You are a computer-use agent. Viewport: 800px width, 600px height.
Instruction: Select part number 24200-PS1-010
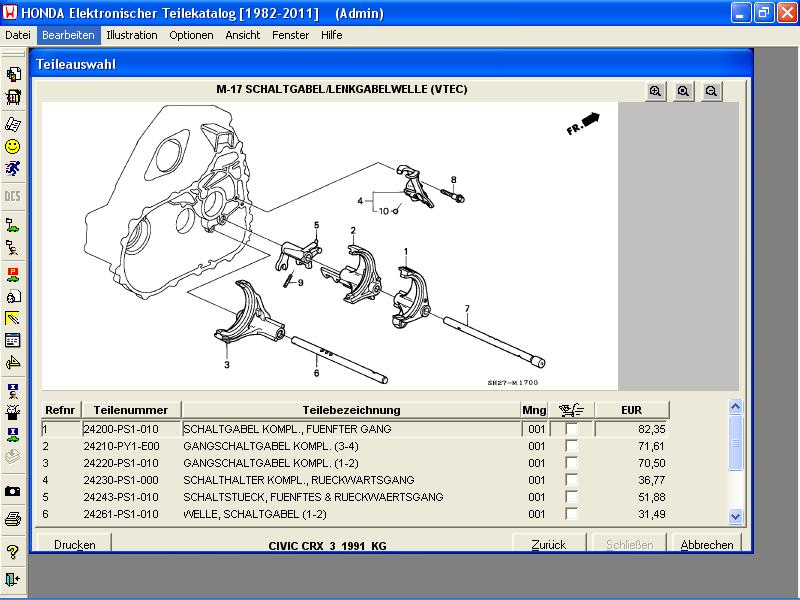pyautogui.click(x=121, y=429)
